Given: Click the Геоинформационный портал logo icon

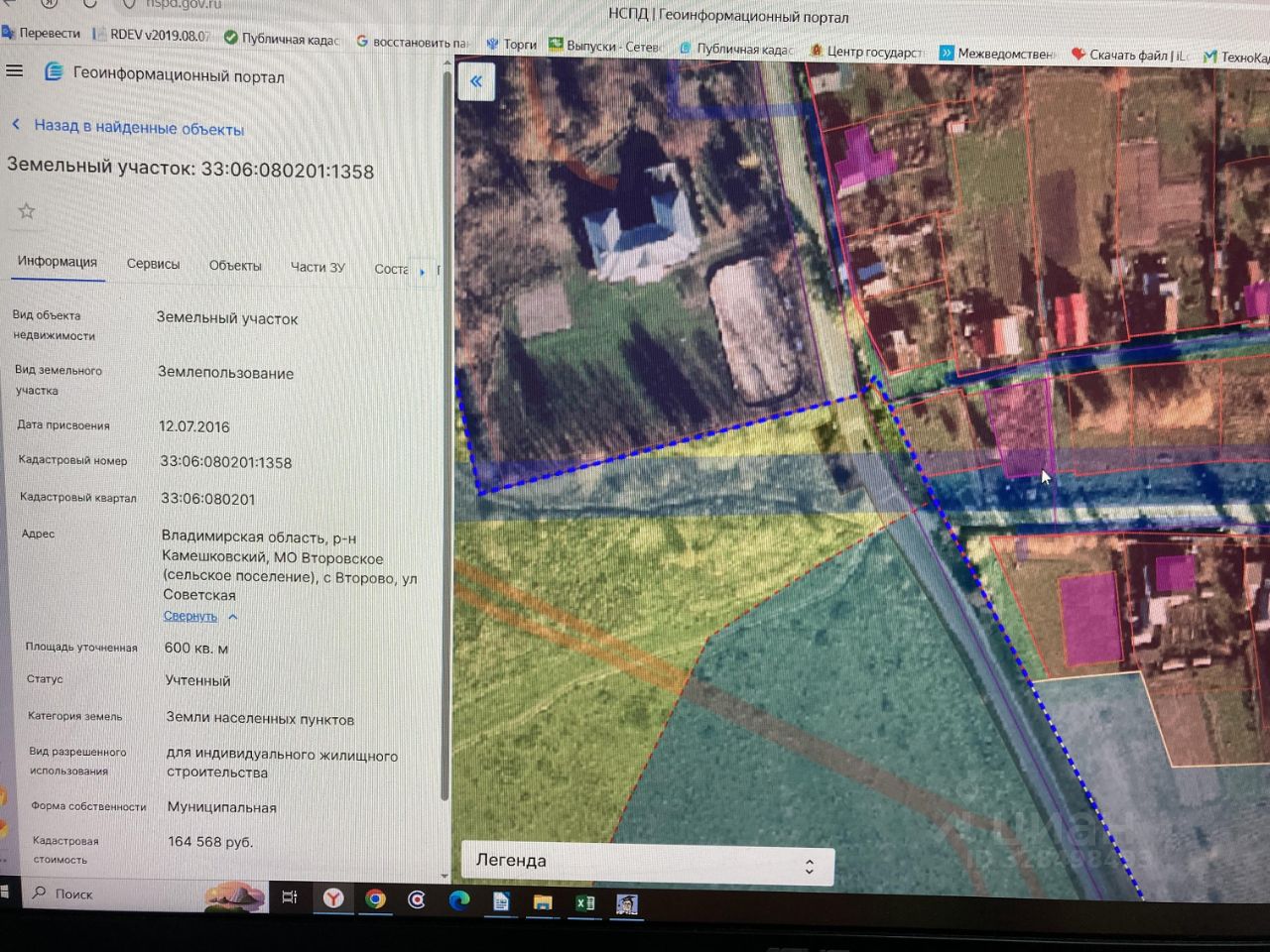Looking at the screenshot, I should 54,72.
